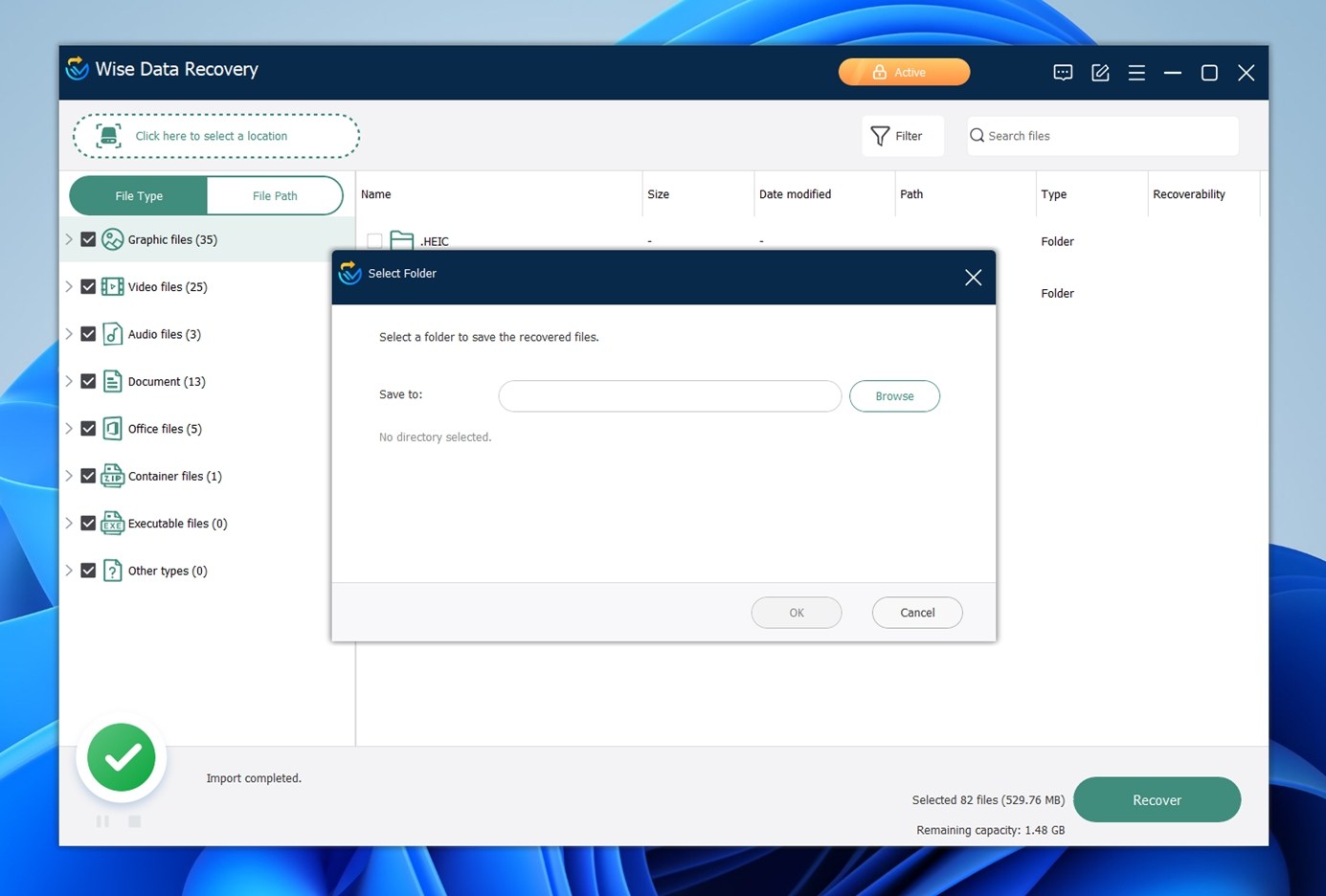Uncheck the Container files checkbox
This screenshot has width=1326, height=896.
click(x=88, y=476)
